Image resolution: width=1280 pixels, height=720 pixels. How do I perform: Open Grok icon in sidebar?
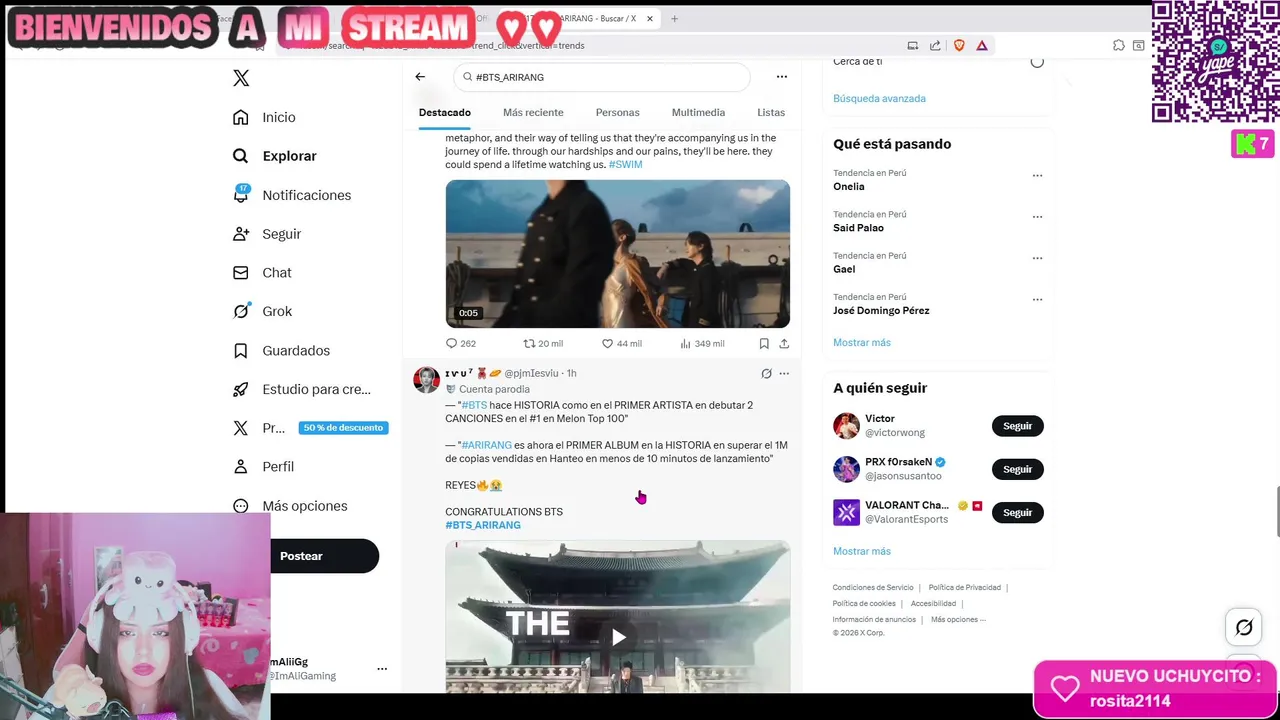[x=240, y=311]
